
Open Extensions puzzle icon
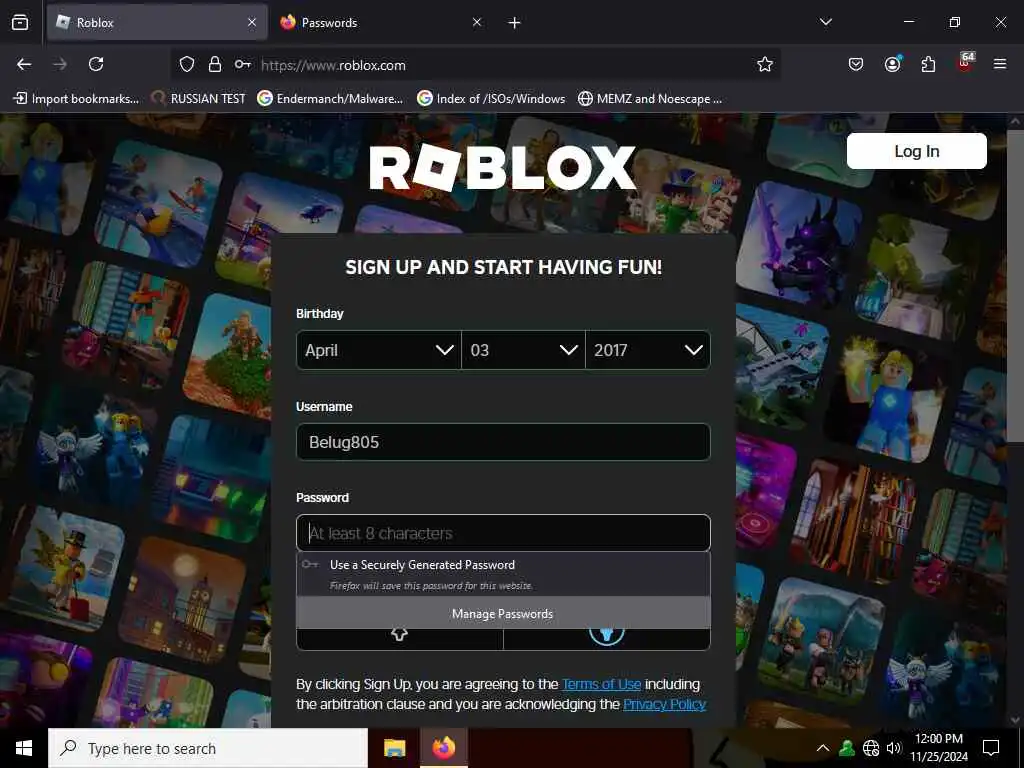coord(928,64)
